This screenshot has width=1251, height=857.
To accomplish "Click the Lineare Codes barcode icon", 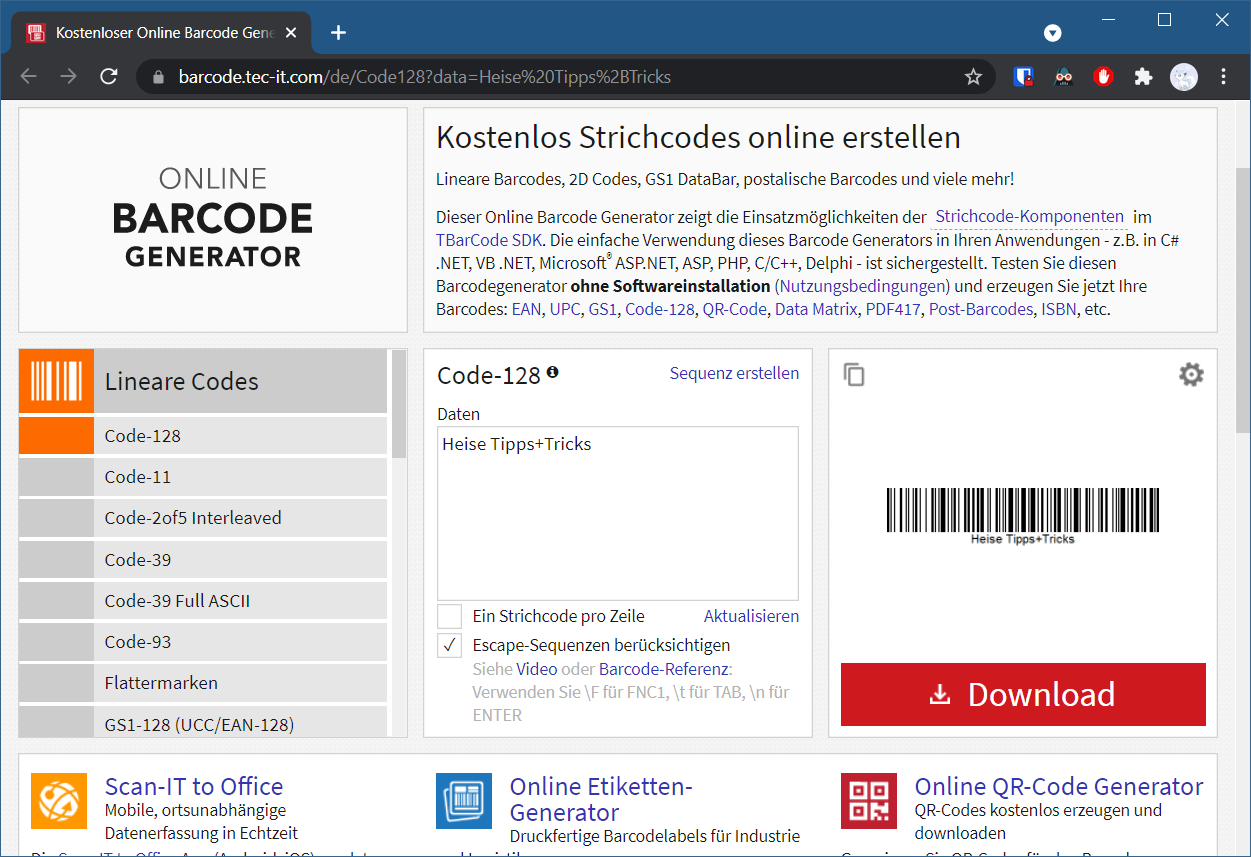I will tap(56, 381).
